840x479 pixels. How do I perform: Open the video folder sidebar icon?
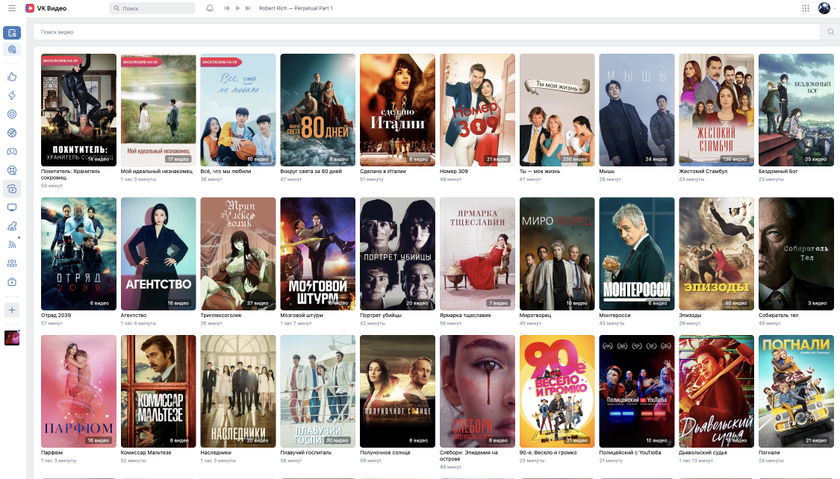[12, 282]
